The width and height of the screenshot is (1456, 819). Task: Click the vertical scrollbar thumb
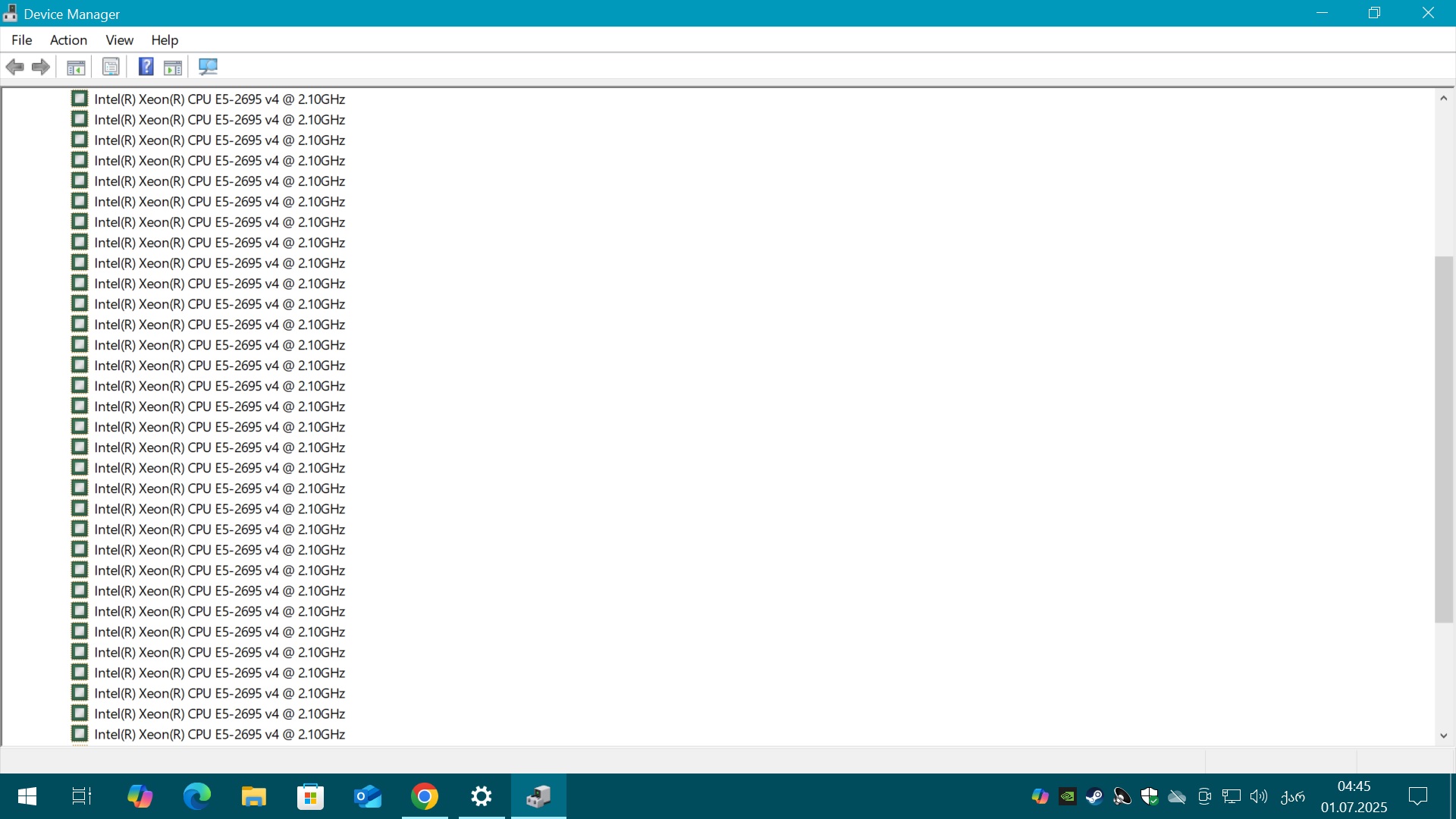1443,440
